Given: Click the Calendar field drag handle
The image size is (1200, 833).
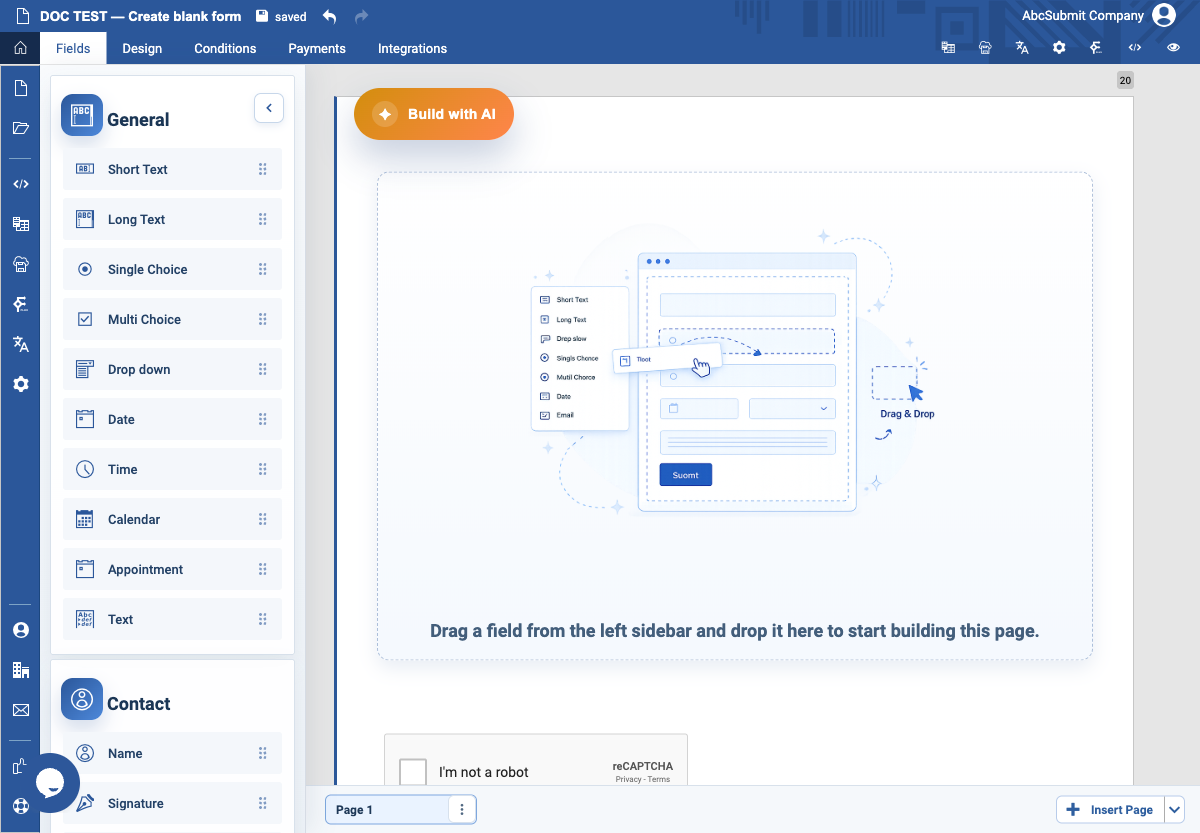Looking at the screenshot, I should click(262, 519).
